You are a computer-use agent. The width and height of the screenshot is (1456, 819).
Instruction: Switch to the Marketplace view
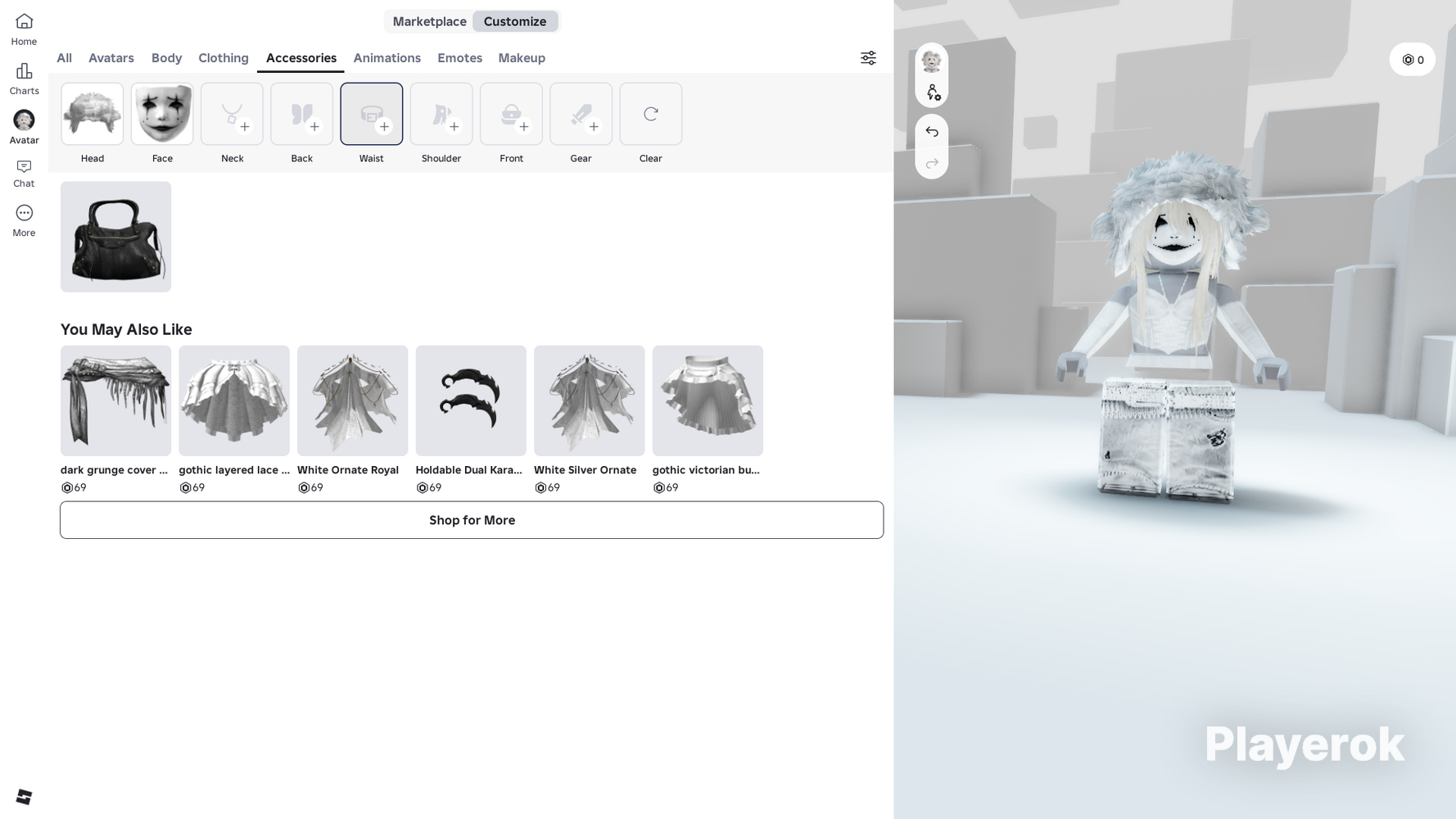[429, 21]
